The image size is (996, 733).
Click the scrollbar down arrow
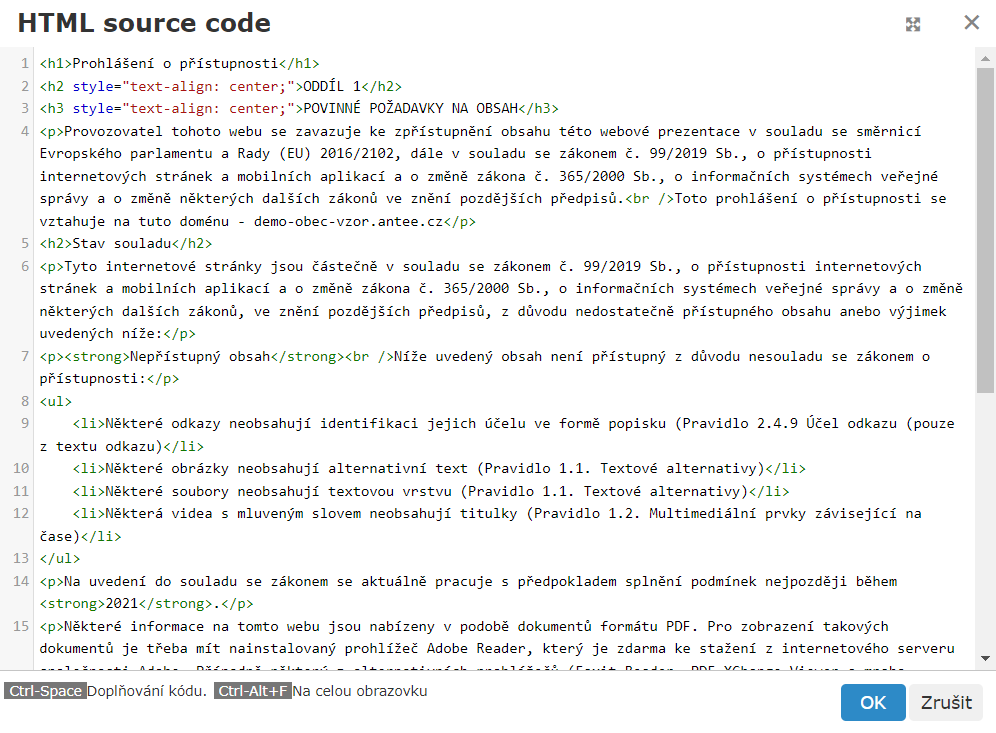coord(985,658)
